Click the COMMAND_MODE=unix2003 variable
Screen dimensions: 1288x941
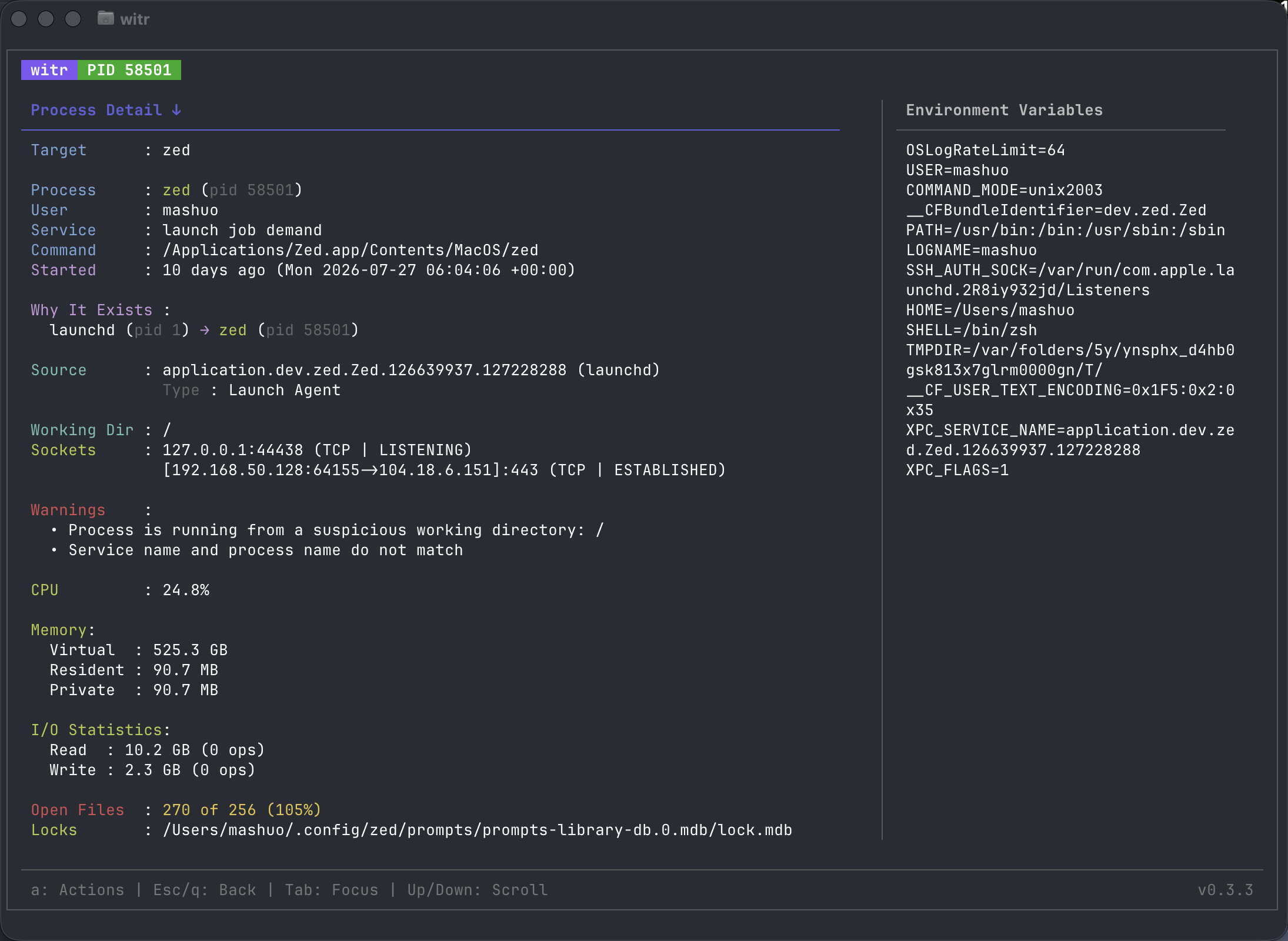(x=1005, y=190)
